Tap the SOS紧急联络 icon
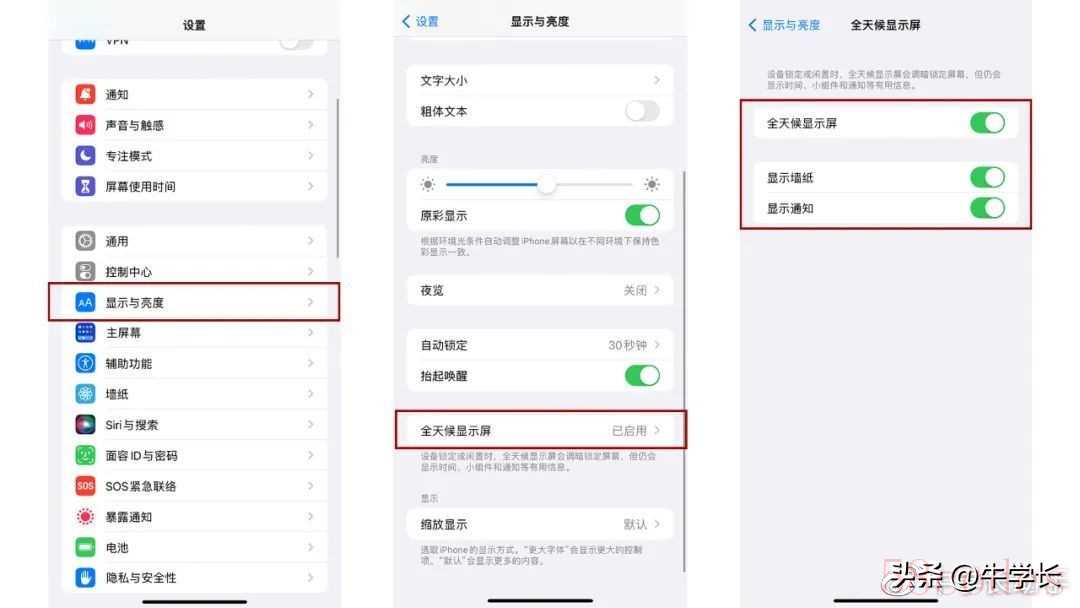Viewport: 1080px width, 608px height. (x=85, y=486)
